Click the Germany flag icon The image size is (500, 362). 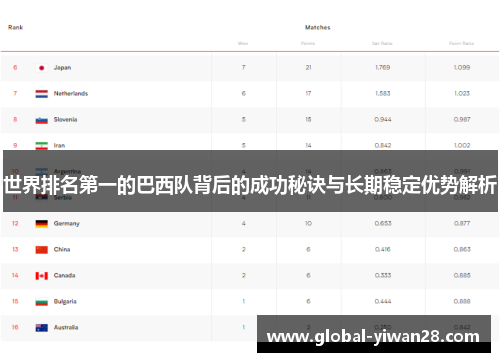[x=42, y=224]
